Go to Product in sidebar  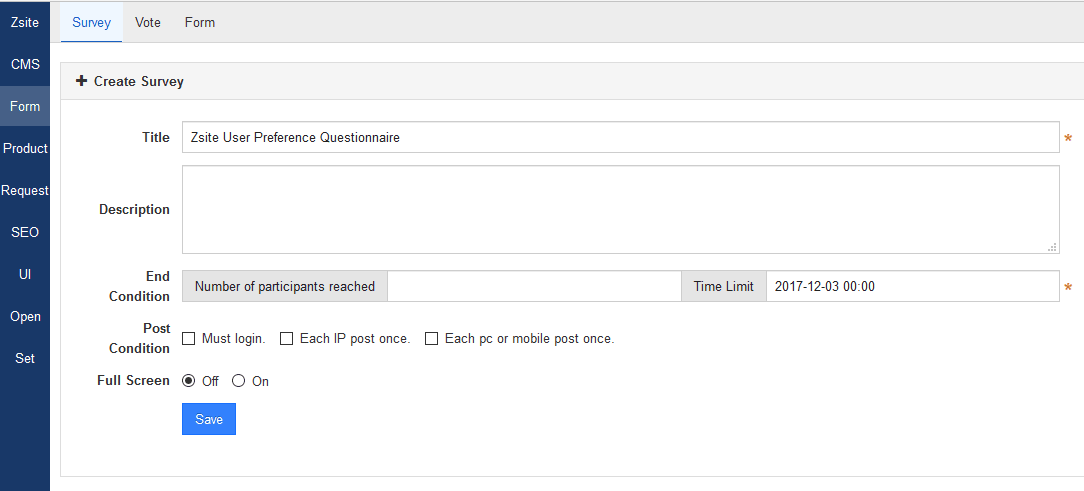[25, 149]
